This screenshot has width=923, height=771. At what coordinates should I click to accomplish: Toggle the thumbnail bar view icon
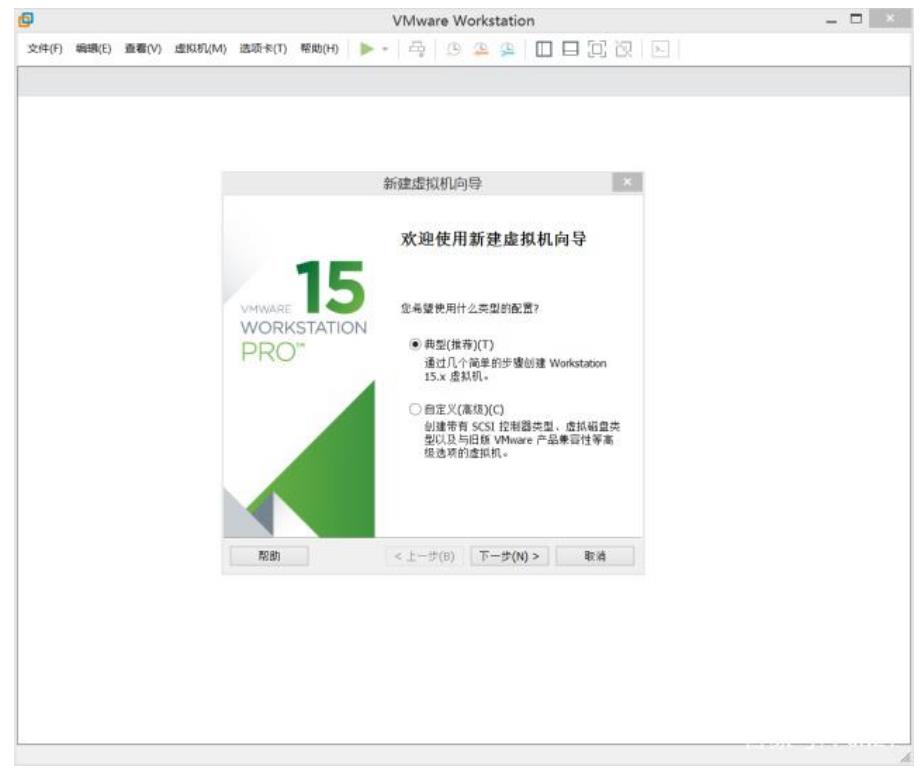point(570,49)
